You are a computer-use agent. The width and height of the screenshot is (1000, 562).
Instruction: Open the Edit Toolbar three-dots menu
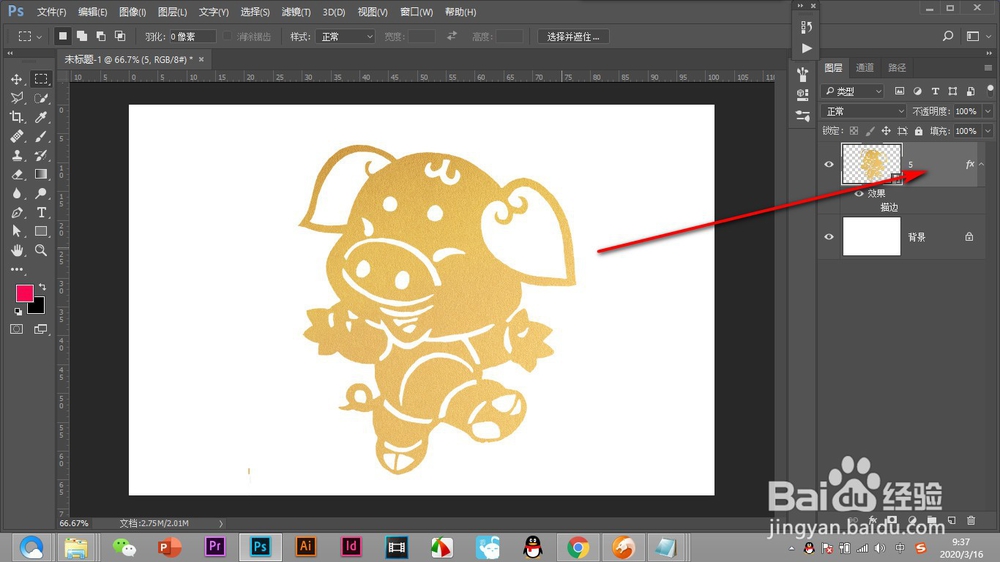pyautogui.click(x=17, y=269)
